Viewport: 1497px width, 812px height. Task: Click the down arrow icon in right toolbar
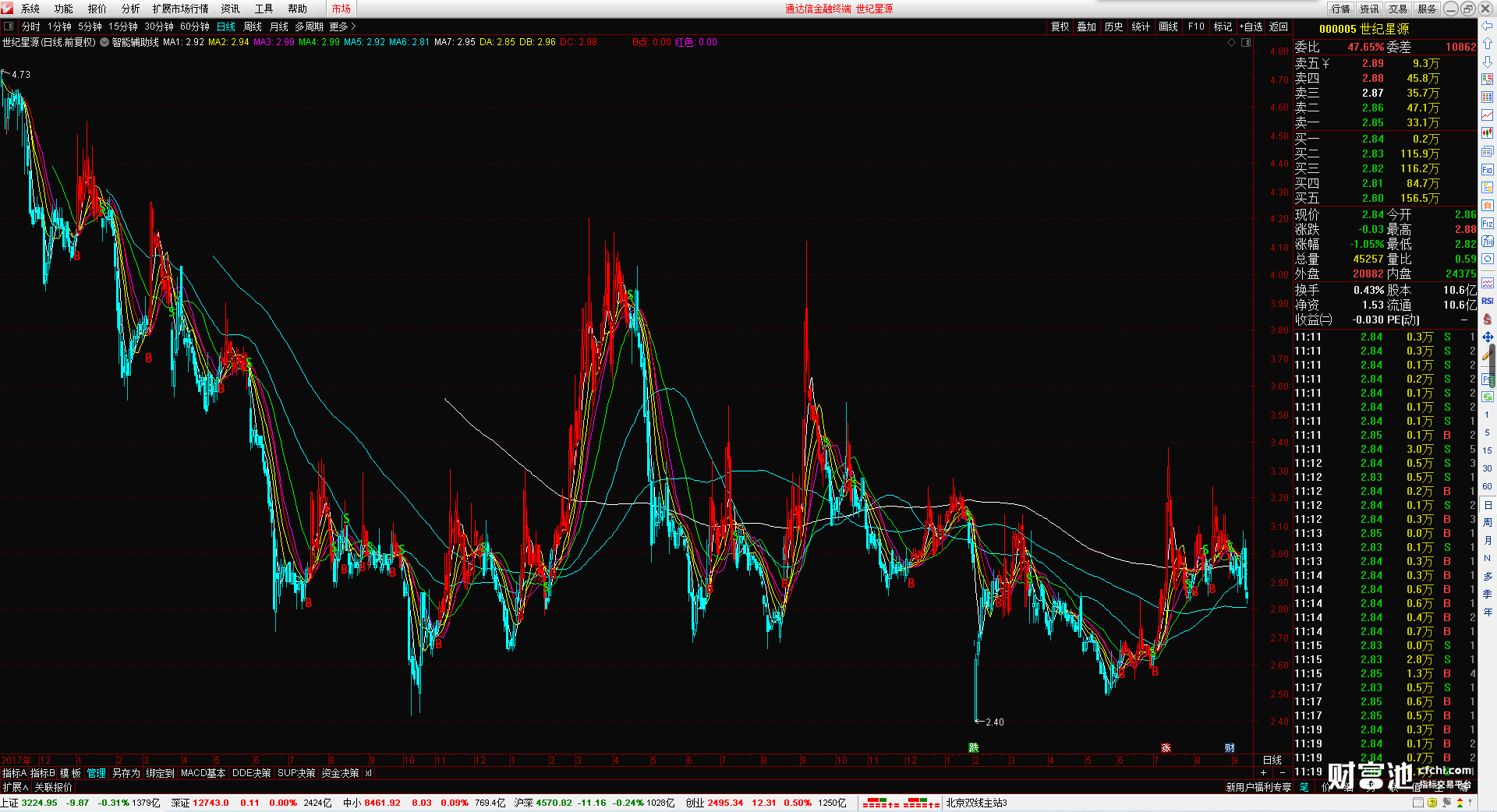click(x=1488, y=61)
